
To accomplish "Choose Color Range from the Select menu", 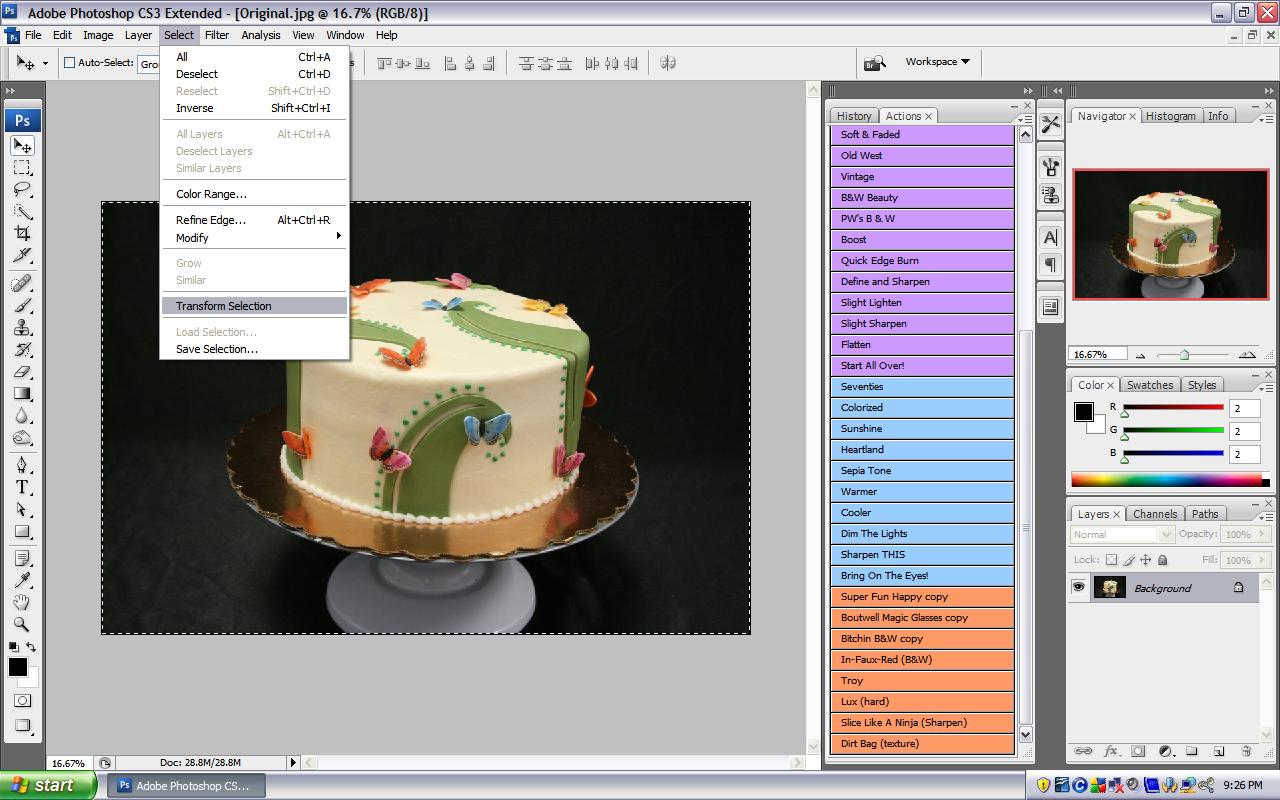I will click(254, 194).
